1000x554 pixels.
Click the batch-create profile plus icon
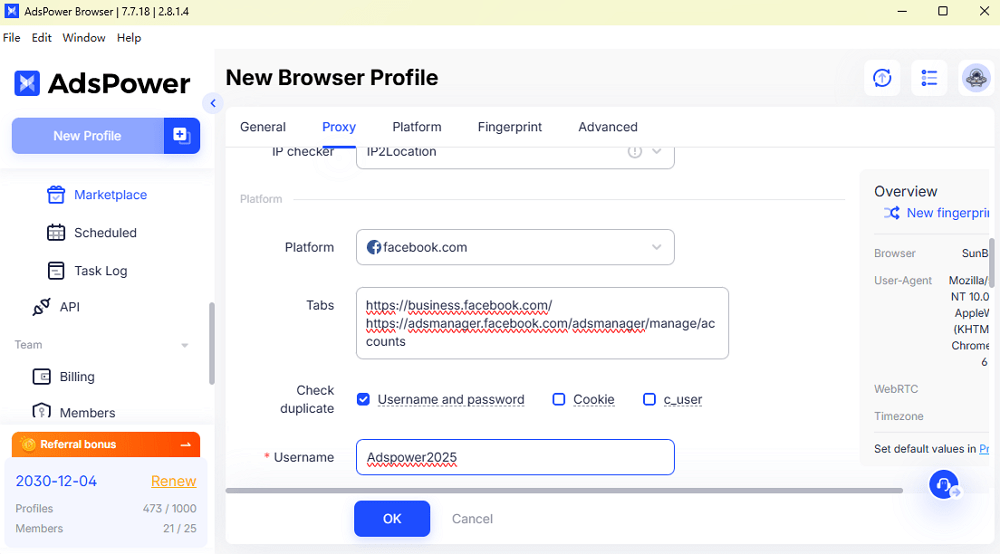pyautogui.click(x=182, y=136)
